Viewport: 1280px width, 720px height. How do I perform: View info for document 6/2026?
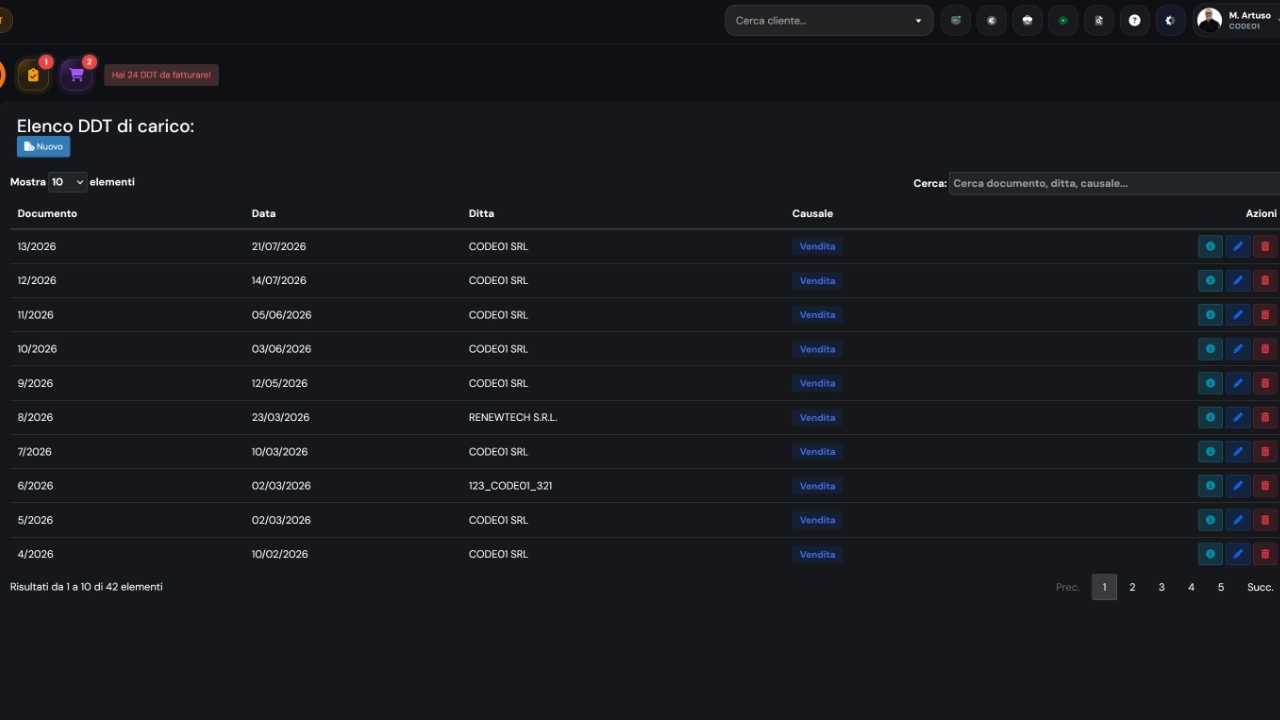[1210, 486]
